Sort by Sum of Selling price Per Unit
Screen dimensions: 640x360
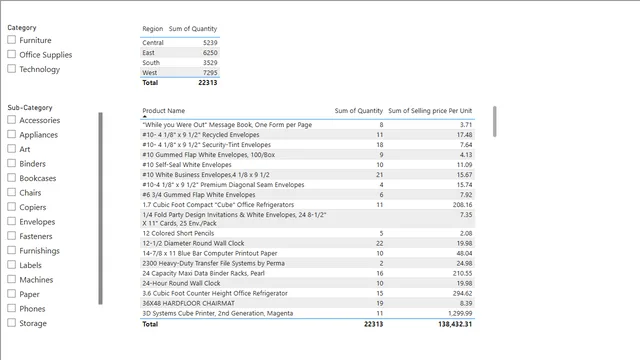[430, 111]
